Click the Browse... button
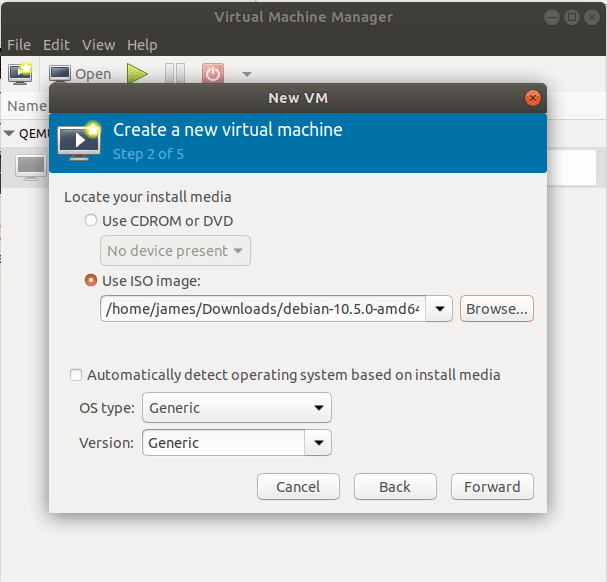This screenshot has width=607, height=582. coord(497,309)
